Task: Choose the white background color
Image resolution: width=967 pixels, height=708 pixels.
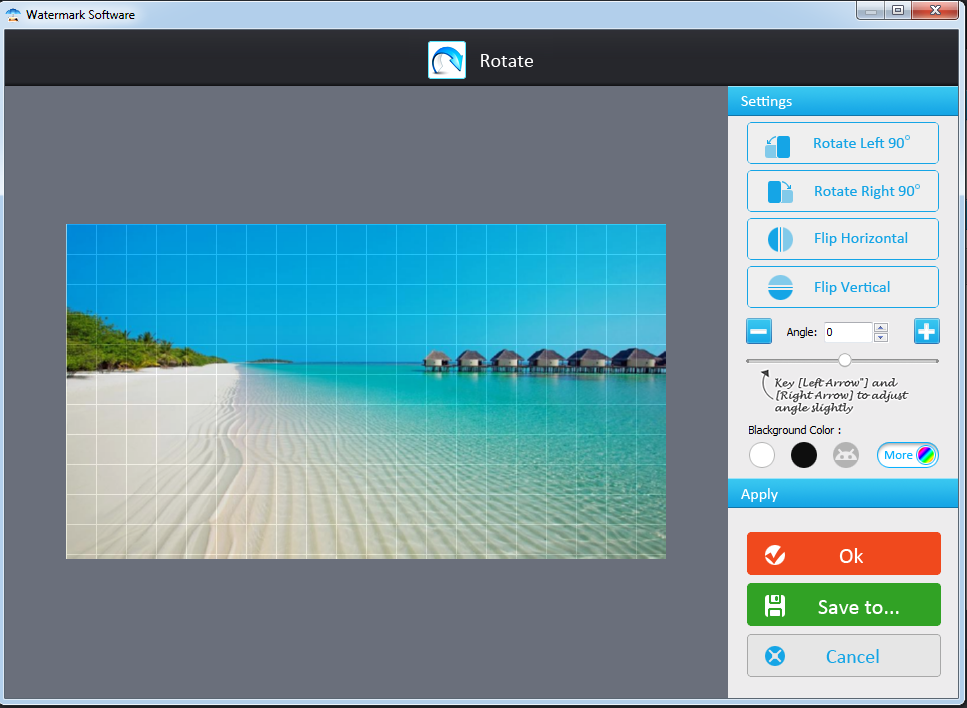Action: [x=762, y=455]
